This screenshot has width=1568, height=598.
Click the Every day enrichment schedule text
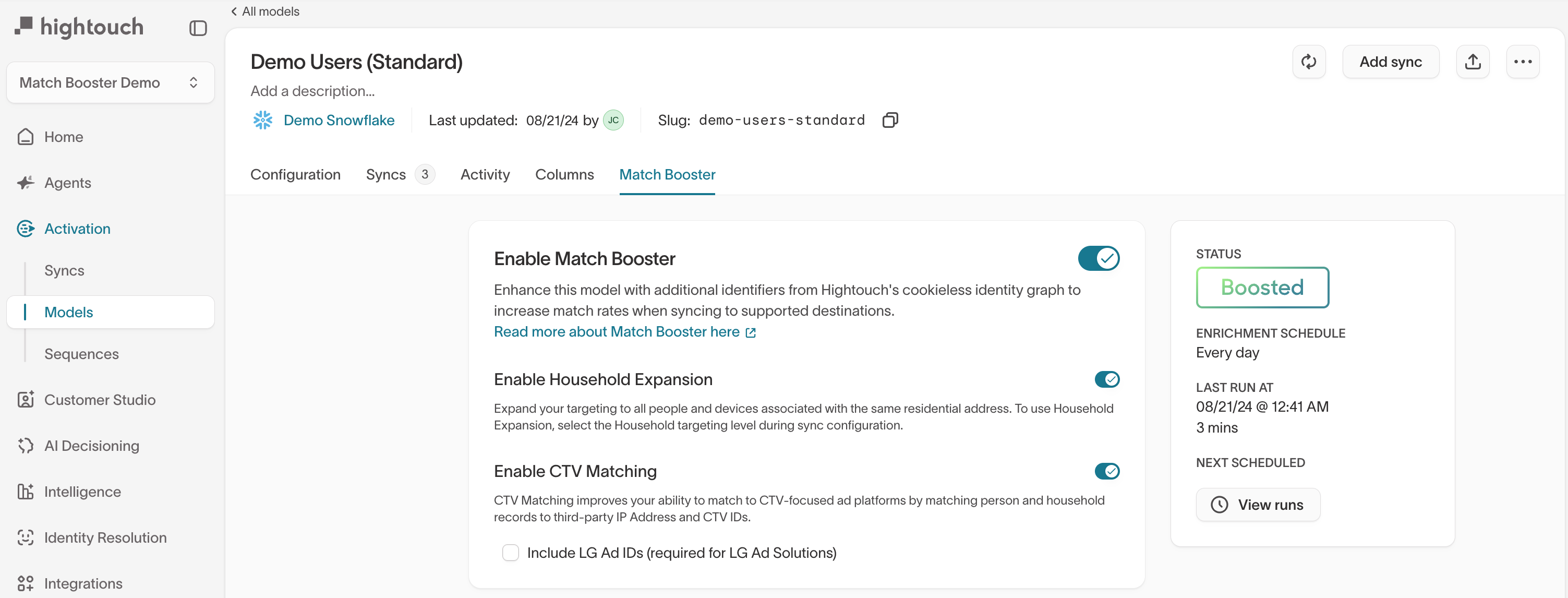click(x=1228, y=353)
